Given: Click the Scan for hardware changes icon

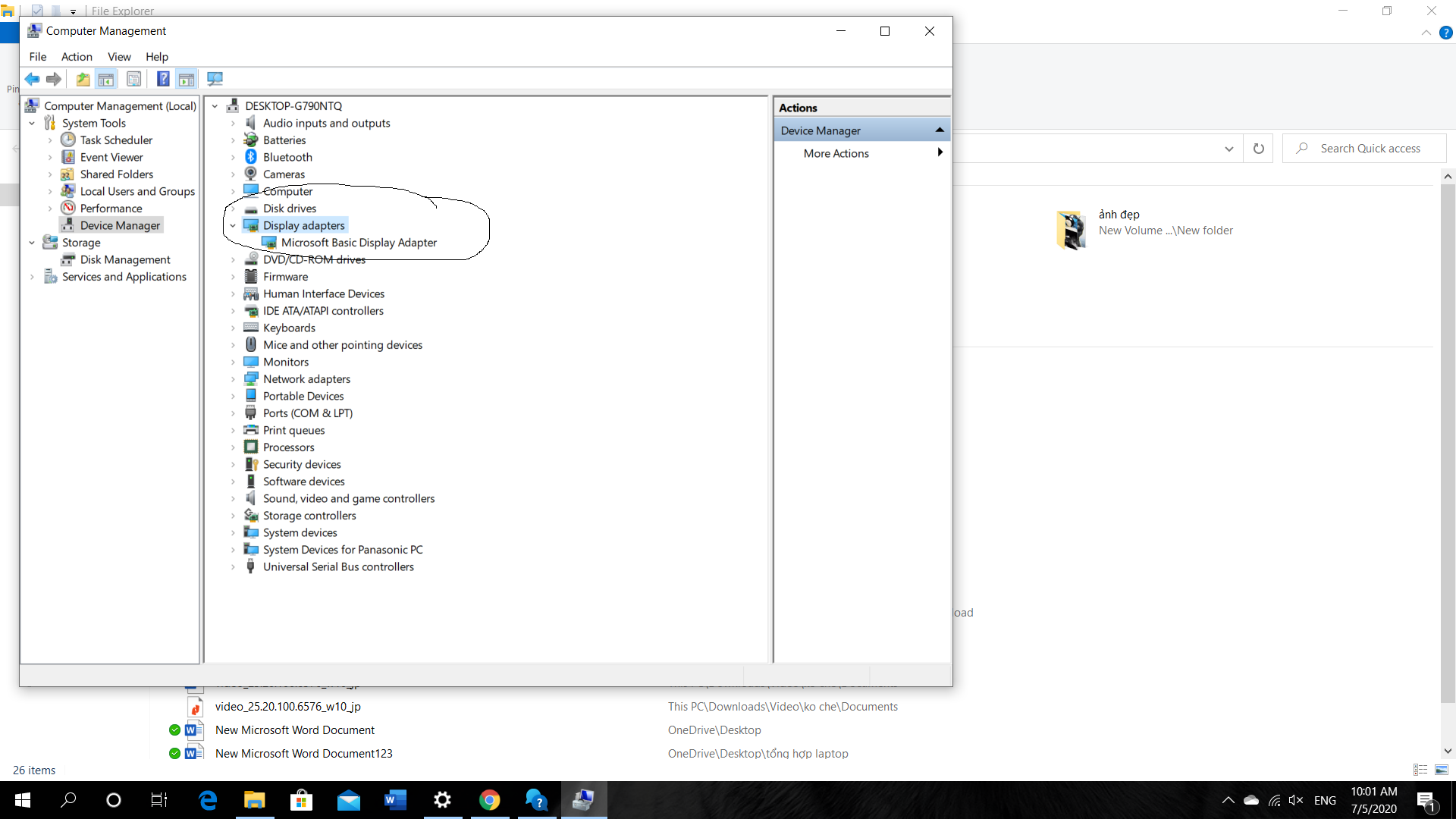Looking at the screenshot, I should tap(215, 79).
